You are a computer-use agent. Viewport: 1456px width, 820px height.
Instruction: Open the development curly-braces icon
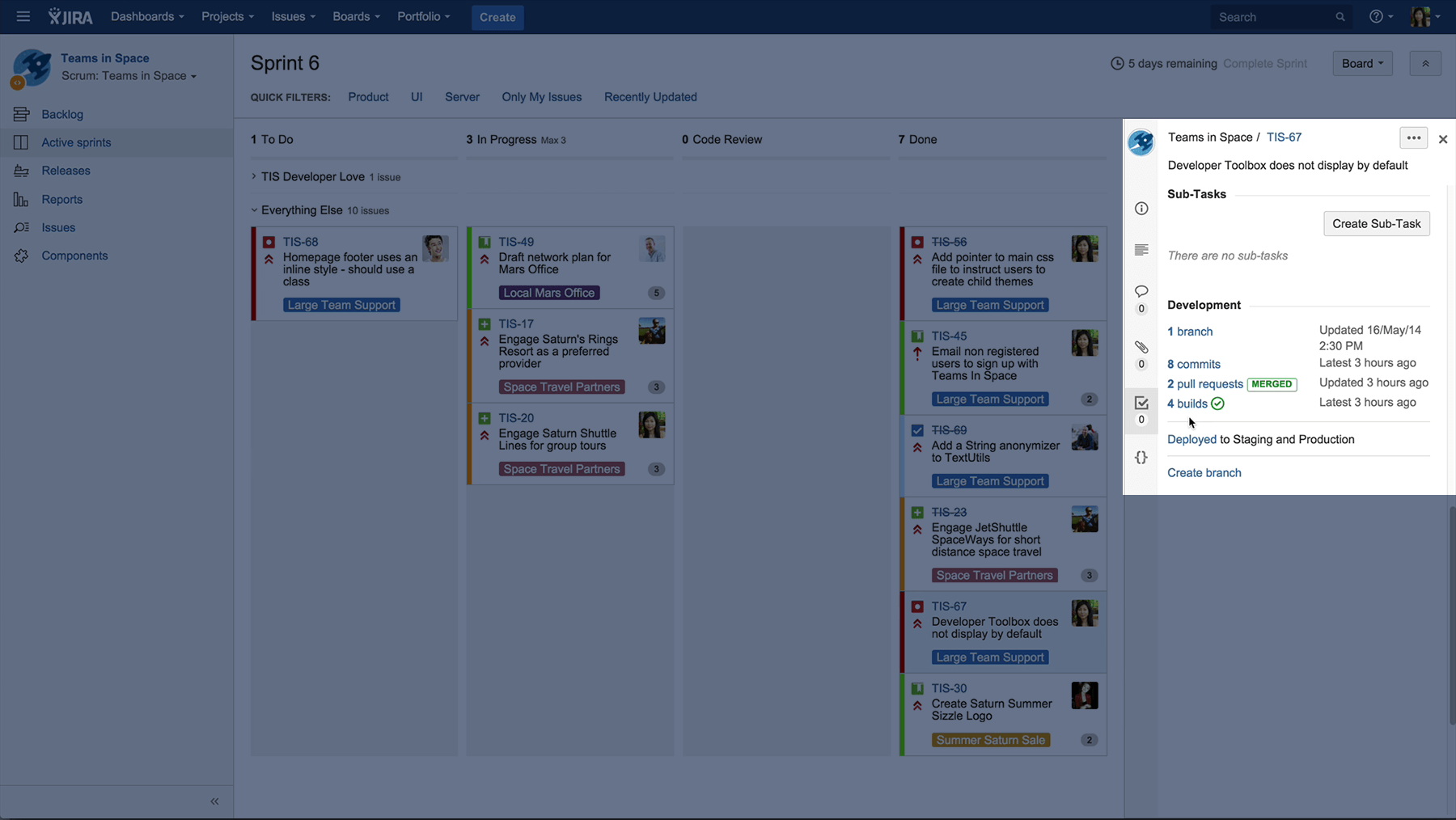point(1141,457)
